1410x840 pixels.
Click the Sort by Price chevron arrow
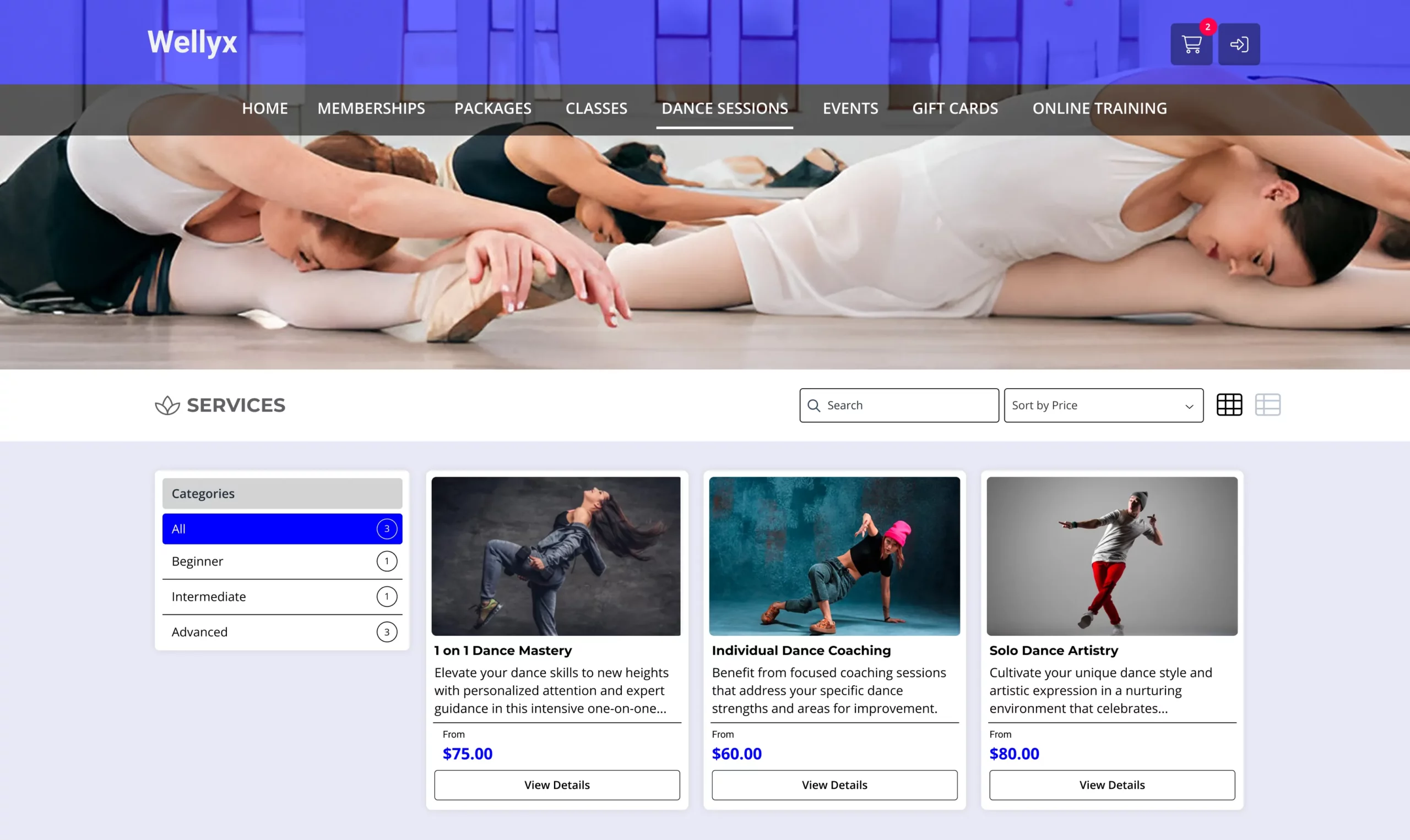tap(1189, 406)
